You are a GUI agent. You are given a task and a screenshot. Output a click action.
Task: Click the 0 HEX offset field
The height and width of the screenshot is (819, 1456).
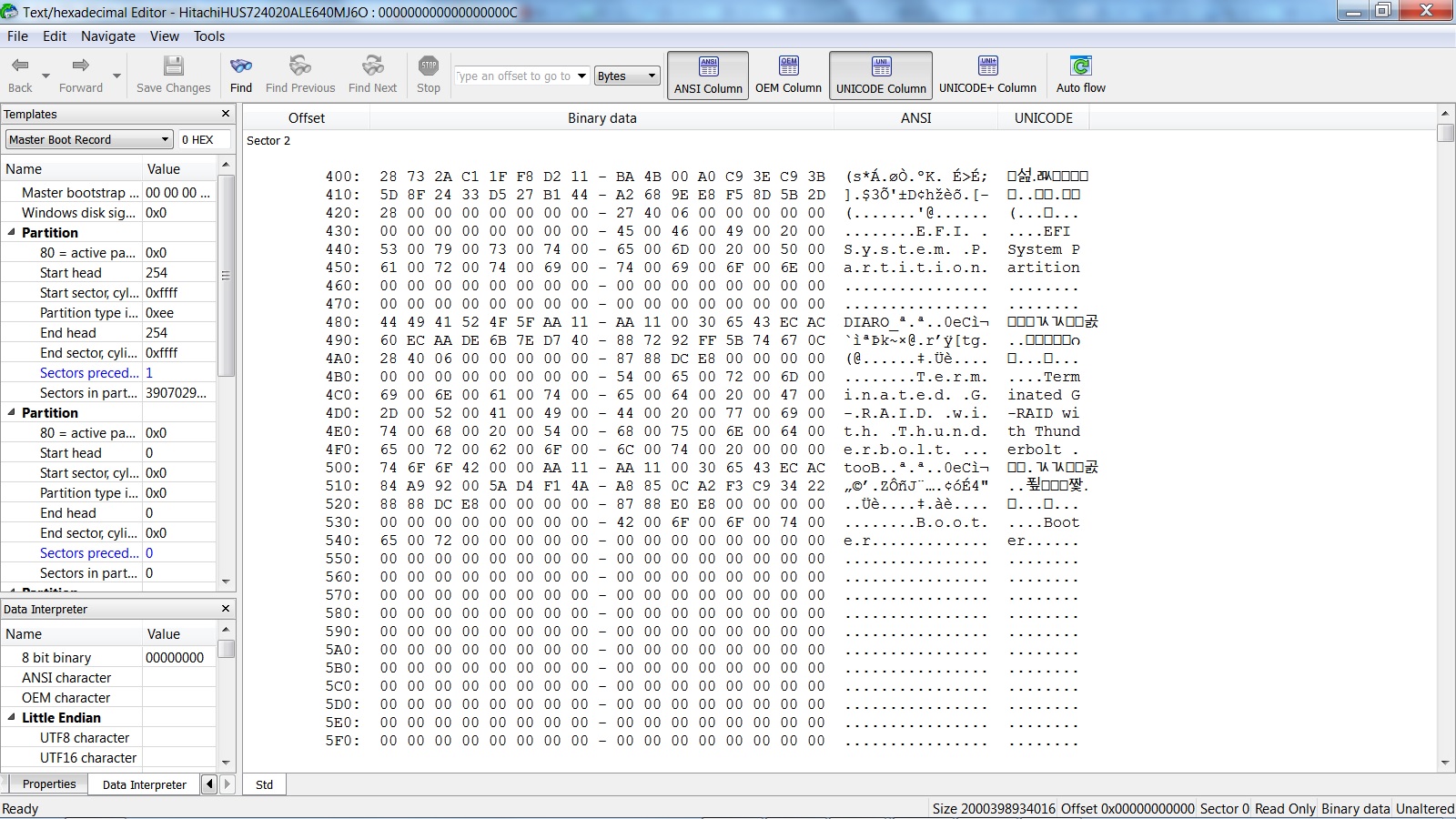205,139
